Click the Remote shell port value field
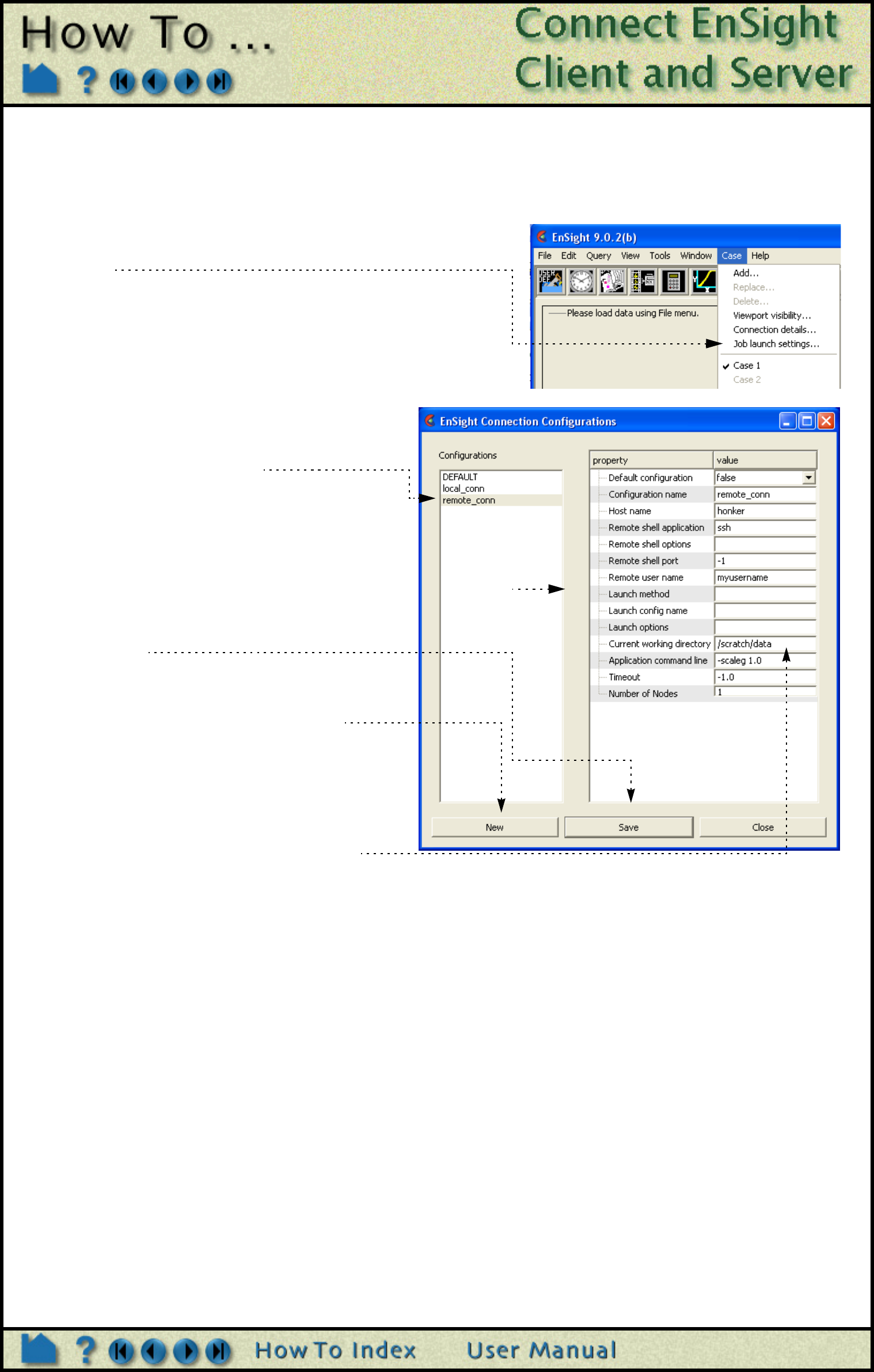 pyautogui.click(x=765, y=561)
